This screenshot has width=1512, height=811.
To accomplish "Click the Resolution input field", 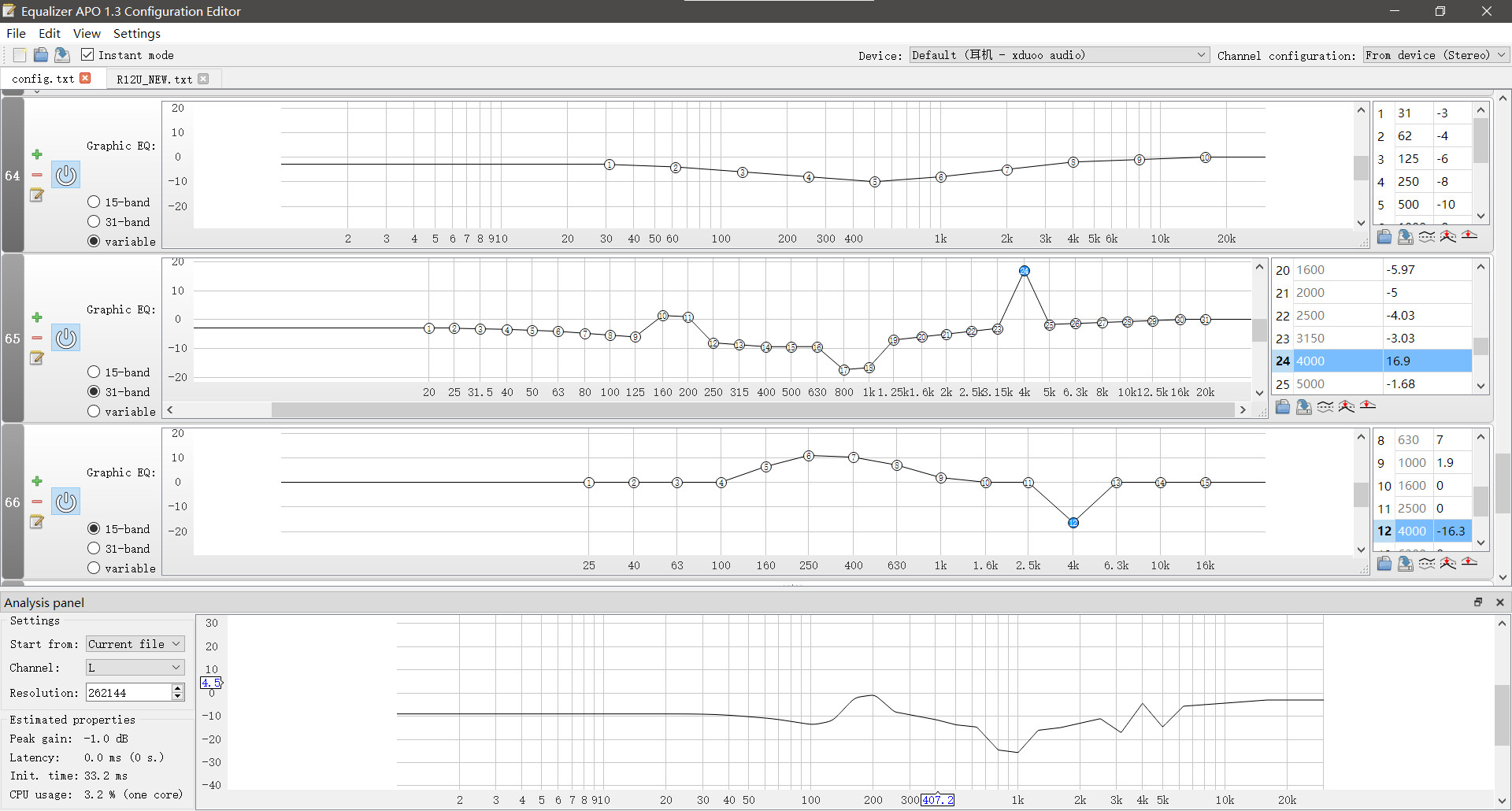I will tap(128, 693).
